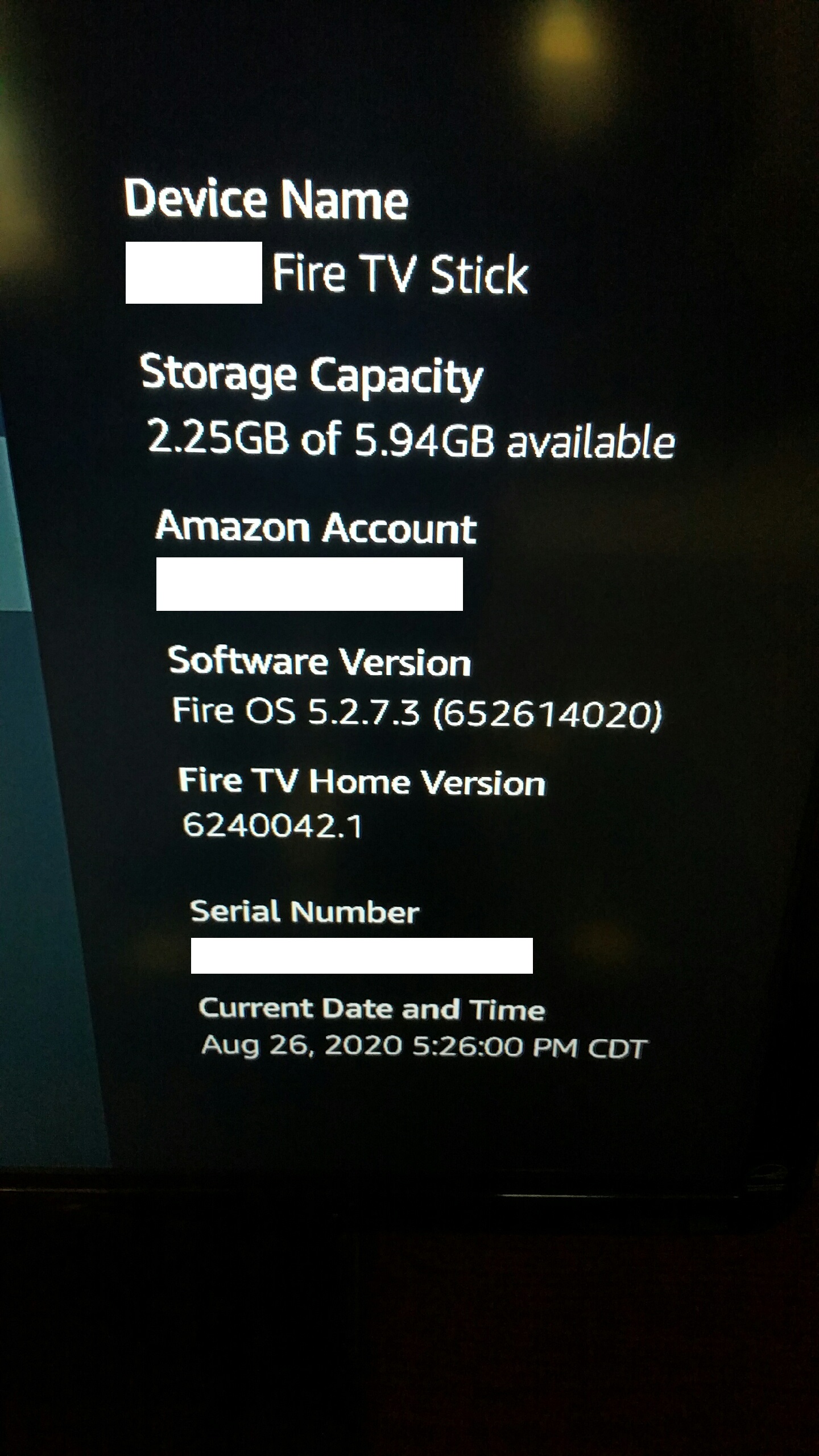Viewport: 819px width, 1456px height.
Task: Click the Fire TV Stick device name text
Action: pyautogui.click(x=400, y=274)
